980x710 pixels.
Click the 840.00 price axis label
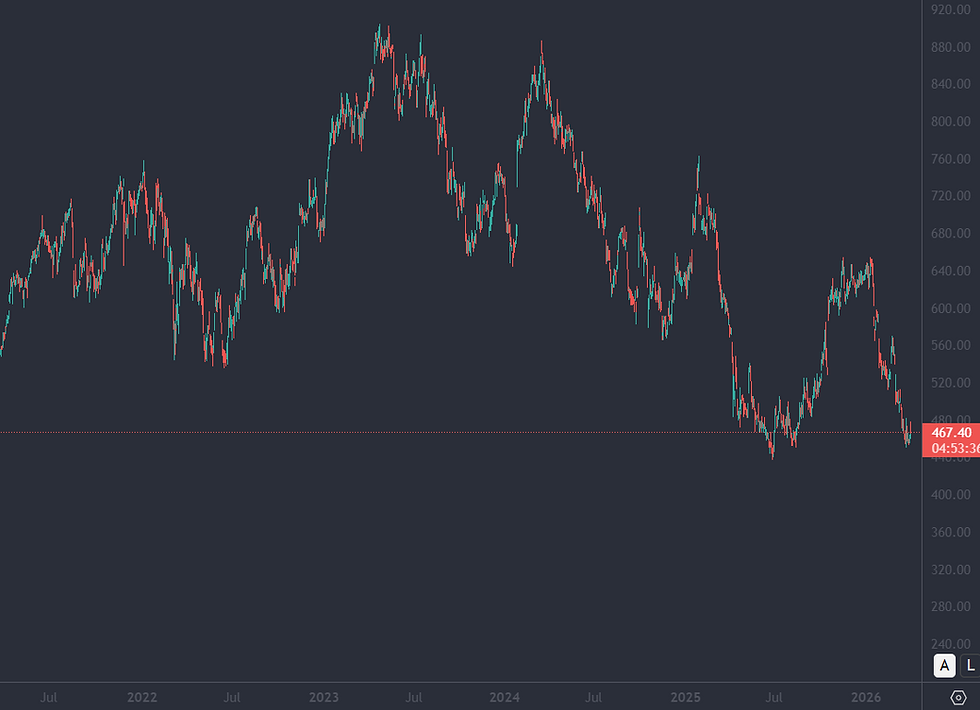point(951,84)
